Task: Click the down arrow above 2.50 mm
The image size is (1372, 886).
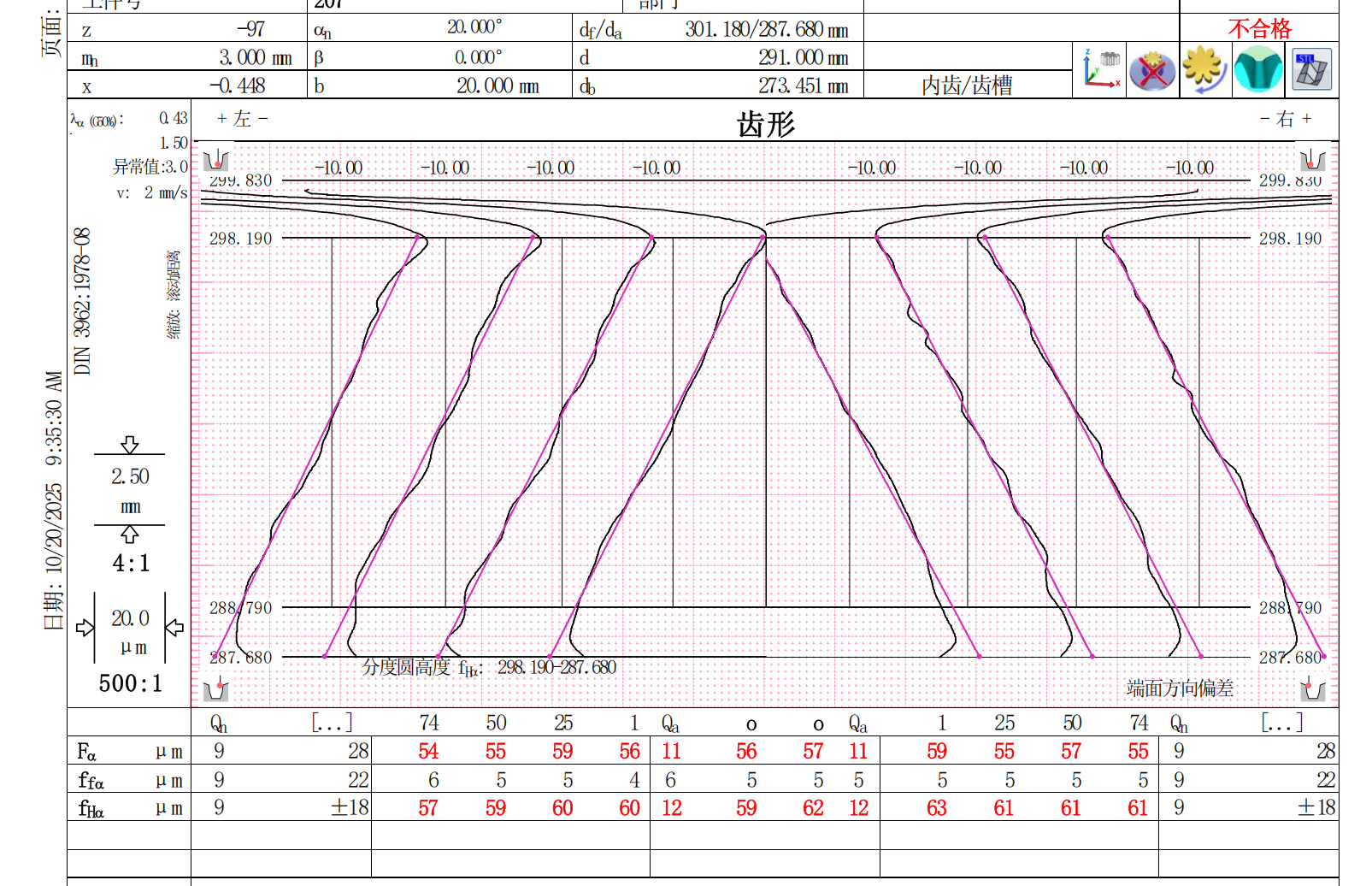Action: click(x=129, y=444)
